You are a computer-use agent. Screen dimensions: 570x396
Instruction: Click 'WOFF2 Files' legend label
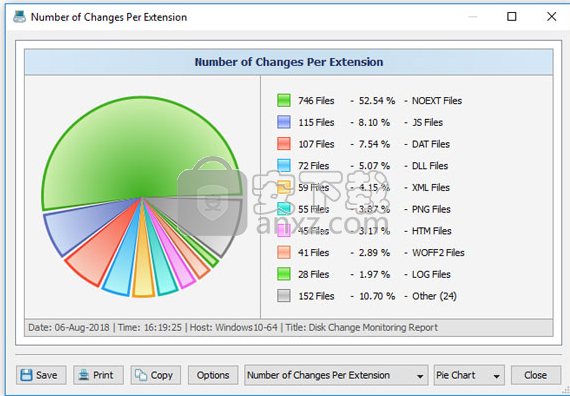pyautogui.click(x=438, y=253)
